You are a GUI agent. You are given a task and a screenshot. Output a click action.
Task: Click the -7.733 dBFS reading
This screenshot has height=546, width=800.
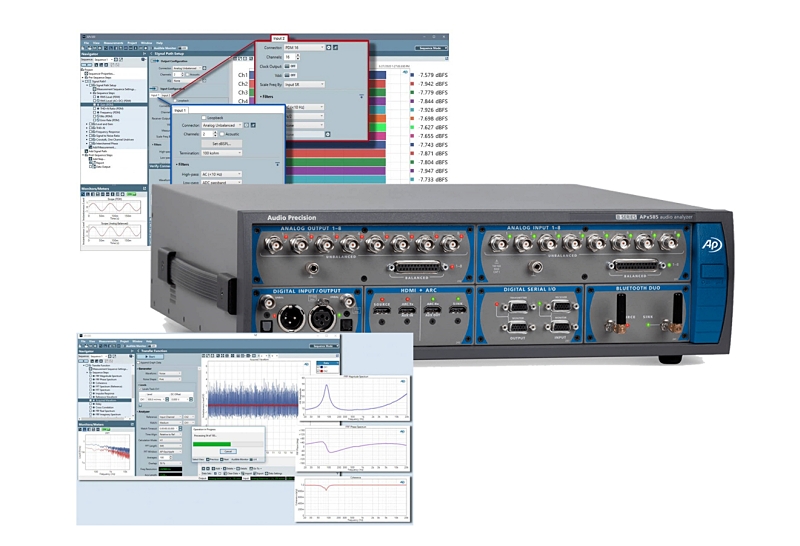coord(433,180)
